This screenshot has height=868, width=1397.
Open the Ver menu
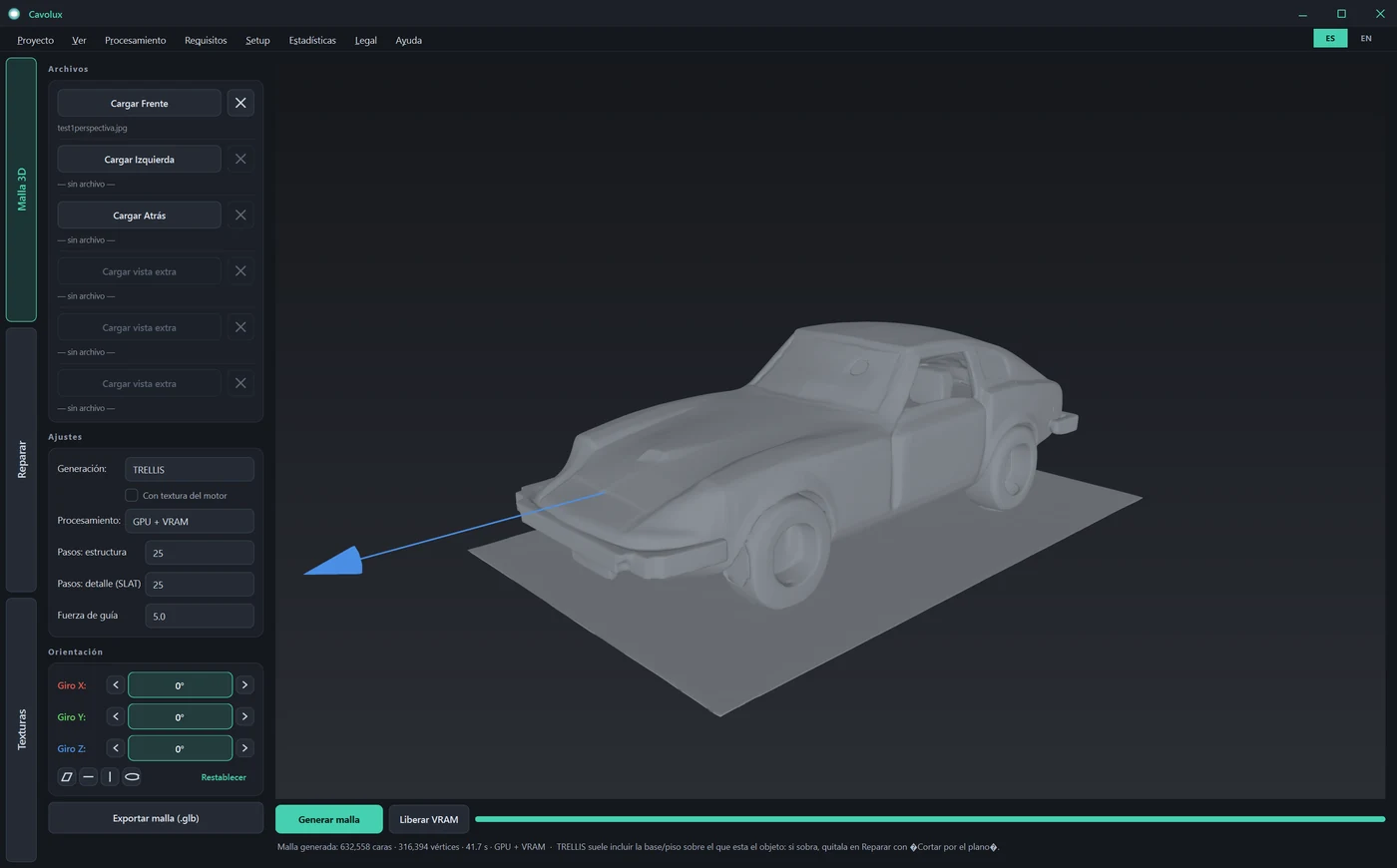79,40
